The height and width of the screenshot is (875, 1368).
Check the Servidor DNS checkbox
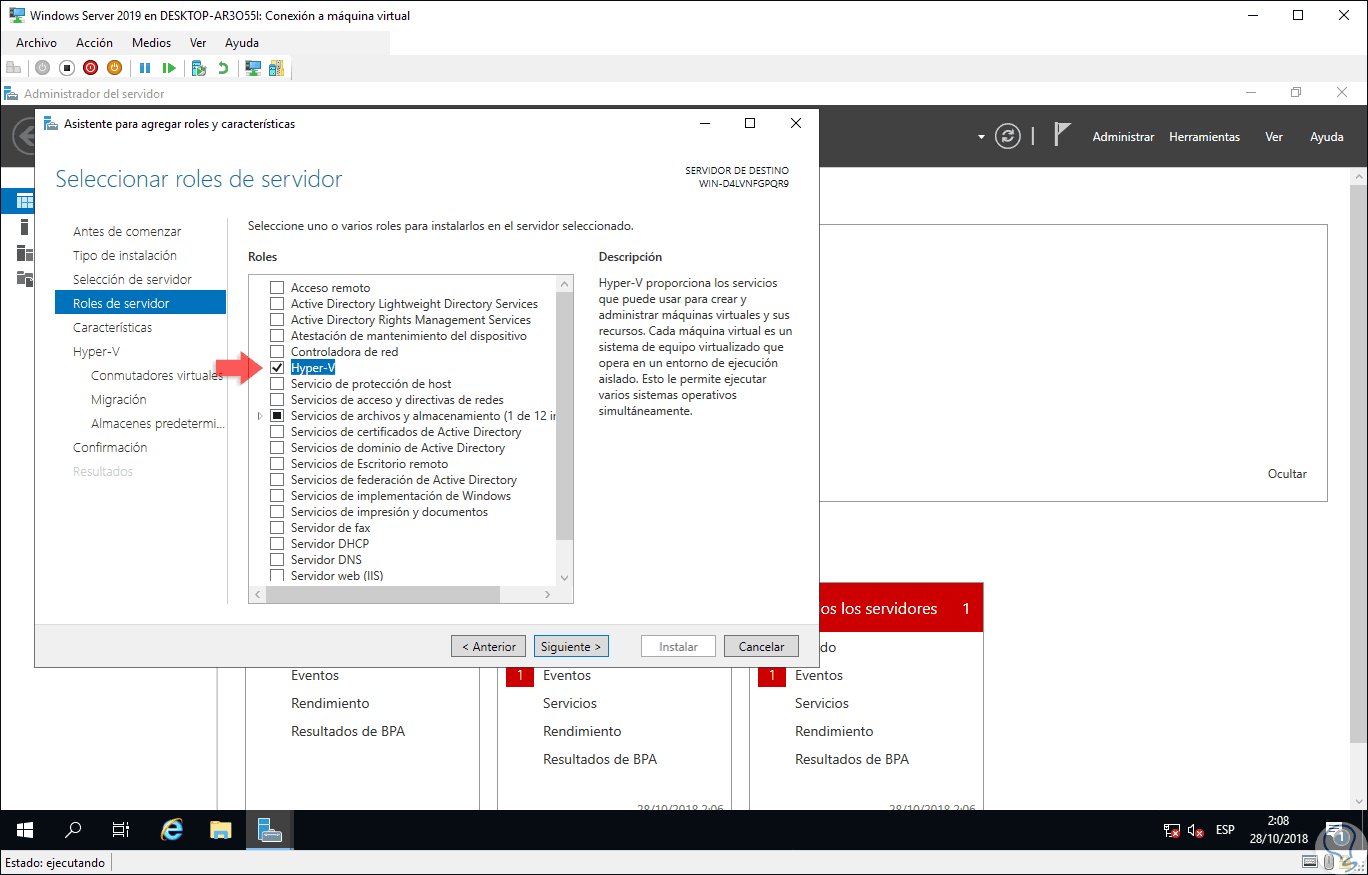point(277,560)
